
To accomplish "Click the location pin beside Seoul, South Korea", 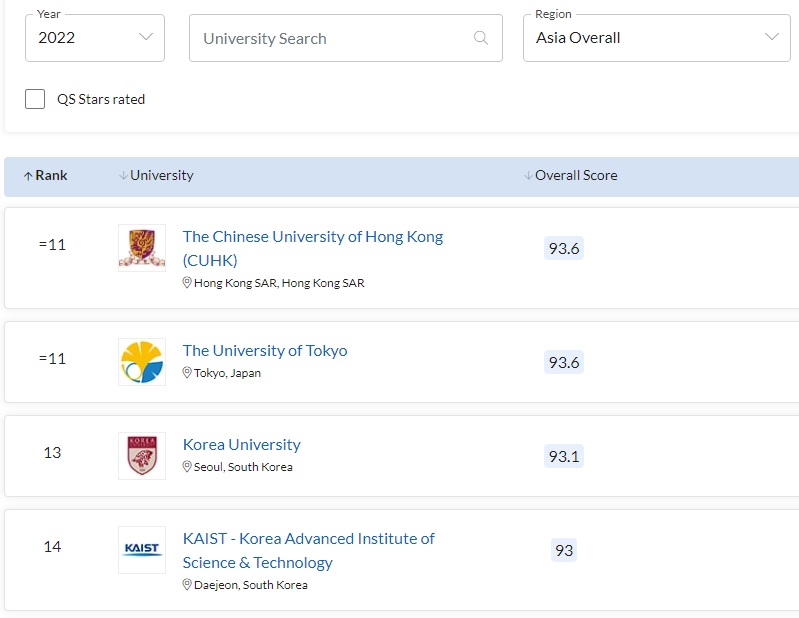I will 187,467.
